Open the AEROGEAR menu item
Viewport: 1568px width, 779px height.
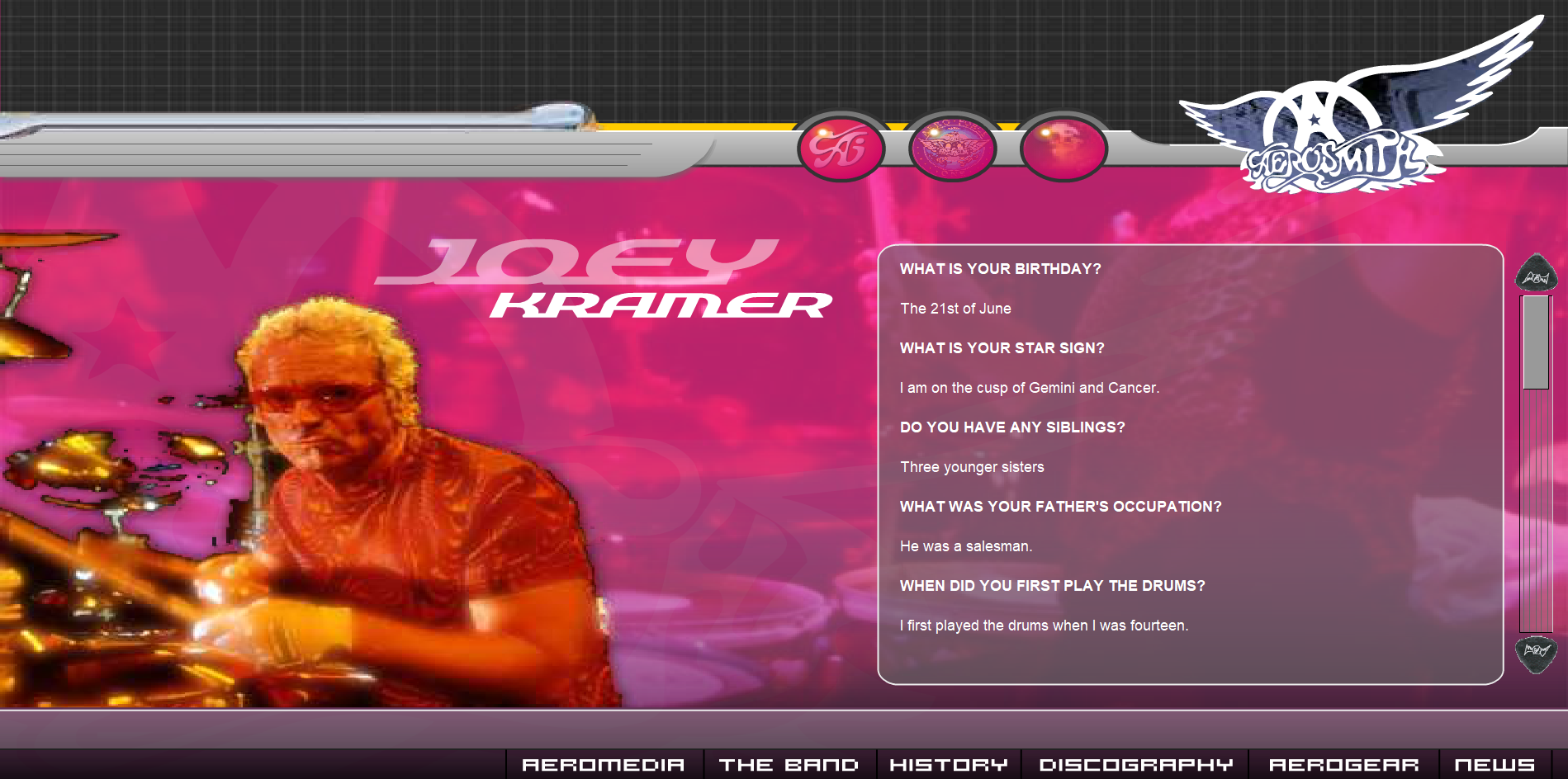tap(1344, 765)
